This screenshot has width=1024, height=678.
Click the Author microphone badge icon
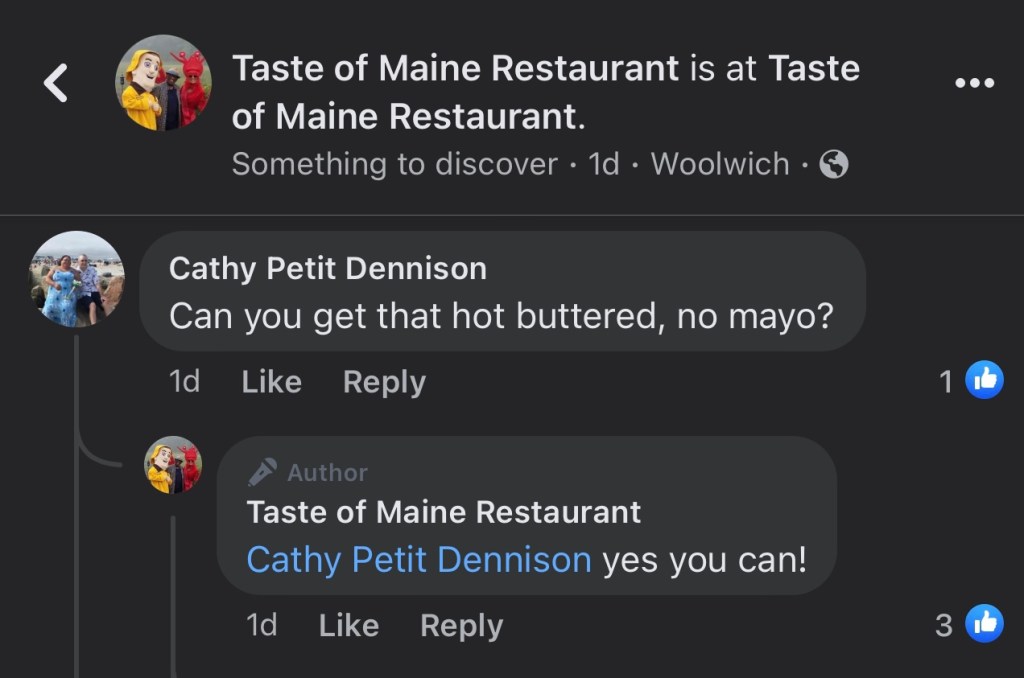coord(263,472)
